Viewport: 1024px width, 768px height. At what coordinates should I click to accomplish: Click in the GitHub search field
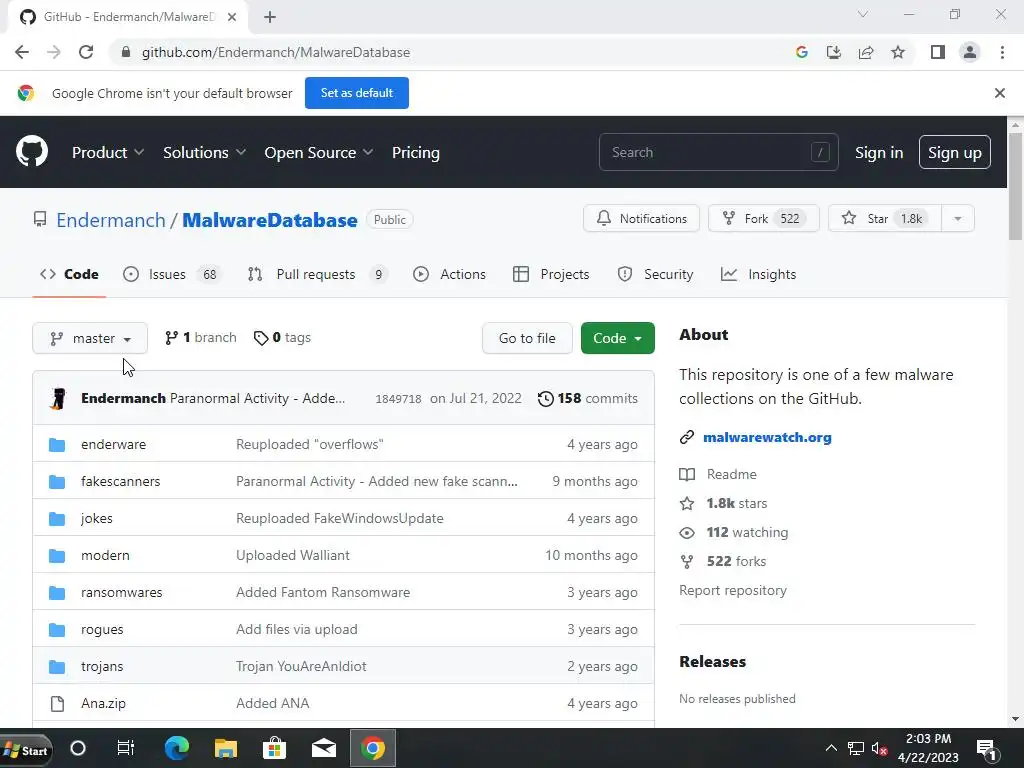(718, 152)
